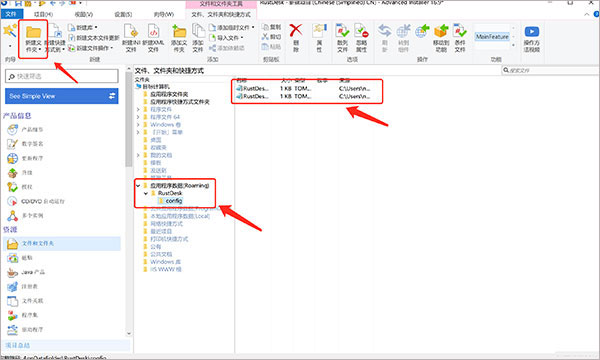
Task: Expand the Program Files 64 tree folder
Action: coord(138,117)
